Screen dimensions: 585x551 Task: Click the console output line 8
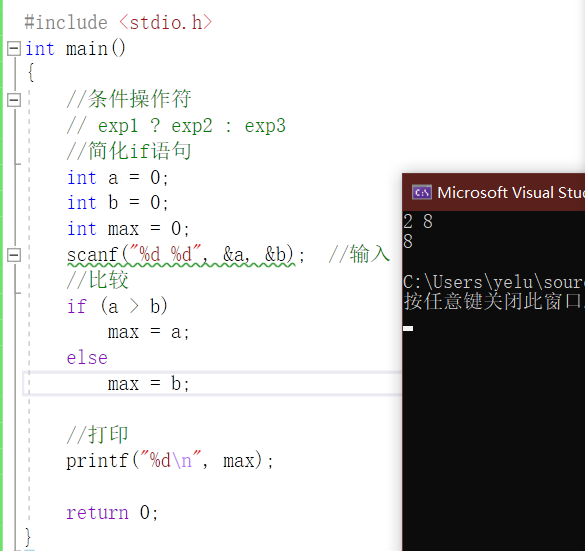[408, 241]
